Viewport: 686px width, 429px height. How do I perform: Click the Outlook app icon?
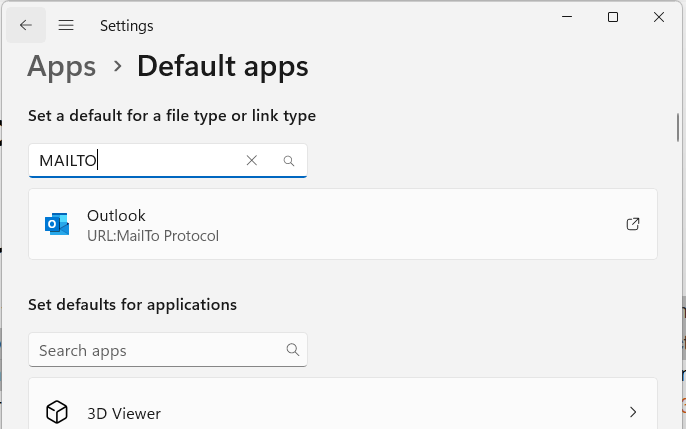57,224
